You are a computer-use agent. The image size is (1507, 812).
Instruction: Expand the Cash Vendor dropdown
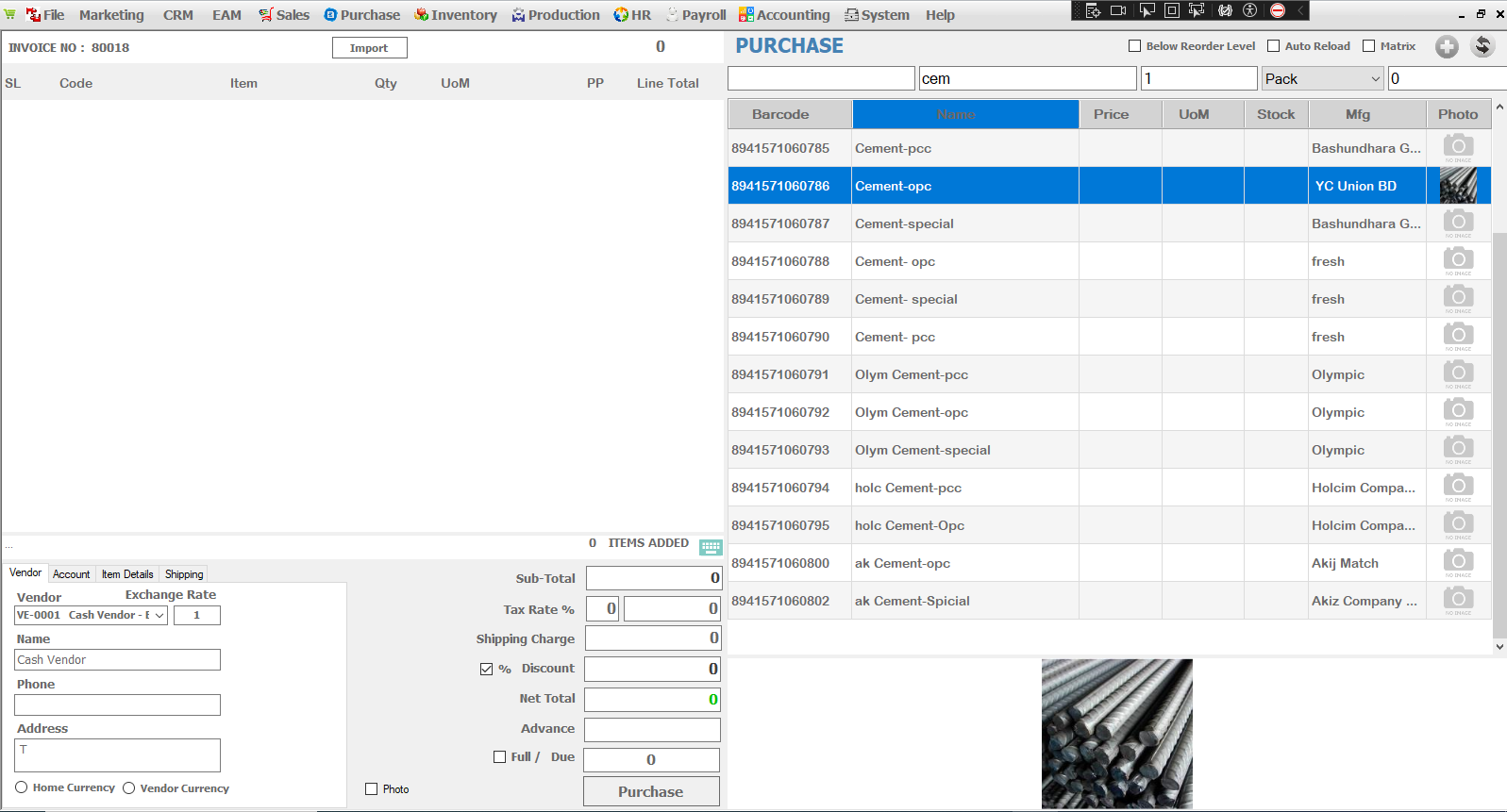pos(159,615)
